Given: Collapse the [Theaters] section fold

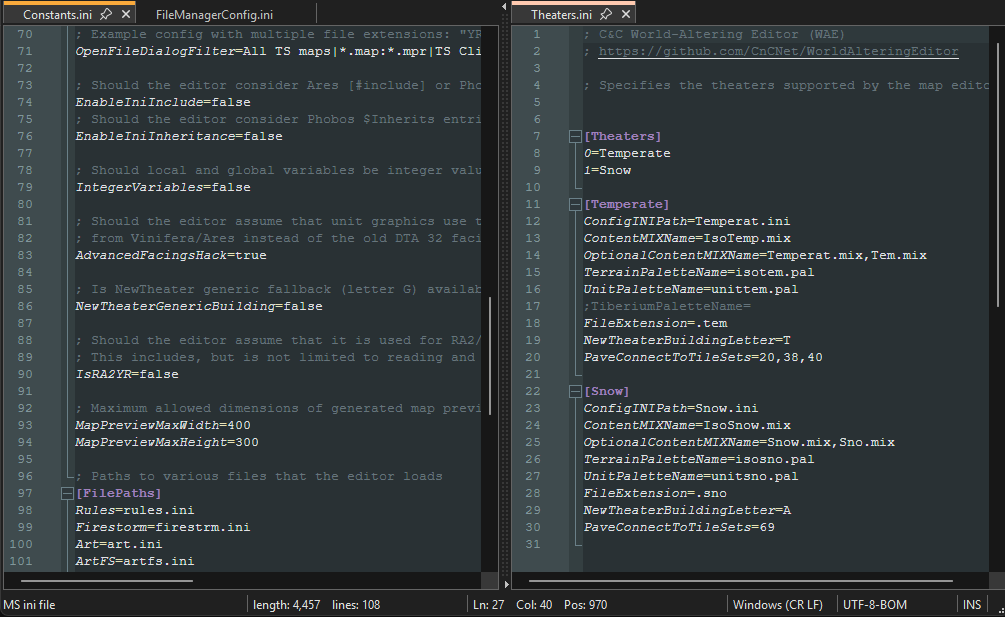Looking at the screenshot, I should 575,136.
